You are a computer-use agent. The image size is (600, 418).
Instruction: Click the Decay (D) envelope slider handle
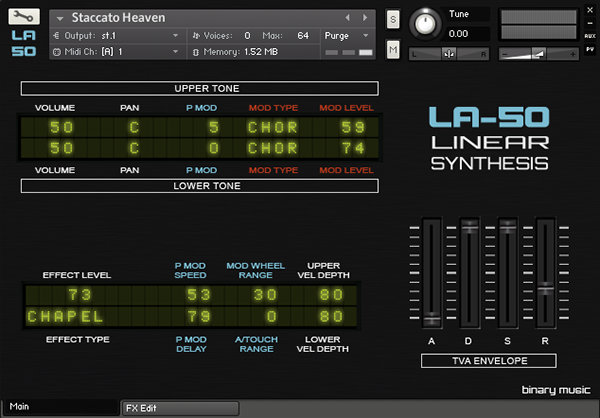click(x=470, y=226)
